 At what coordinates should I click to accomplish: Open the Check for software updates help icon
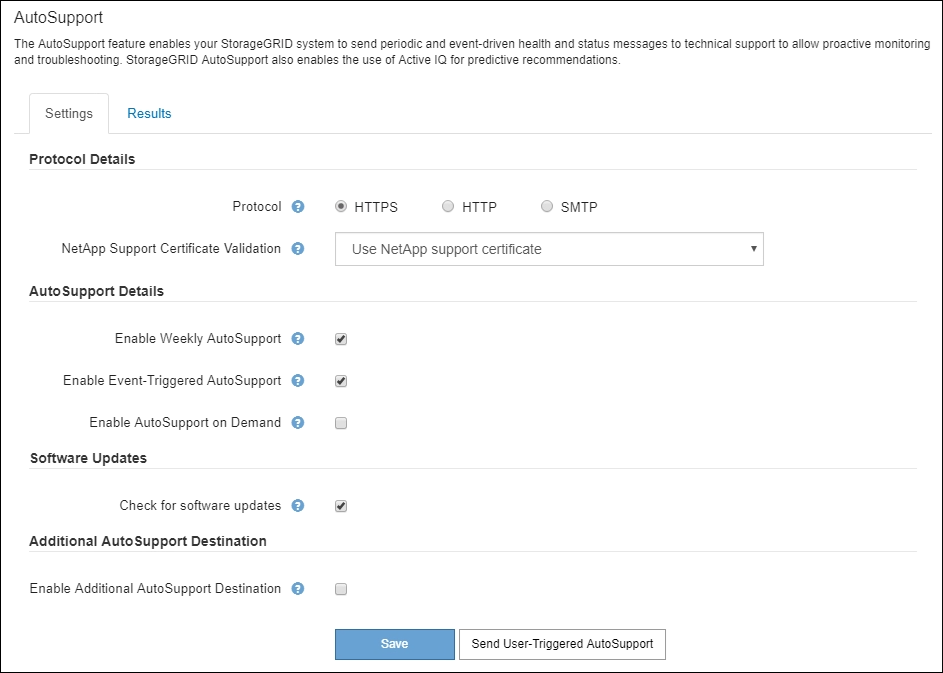(x=298, y=506)
